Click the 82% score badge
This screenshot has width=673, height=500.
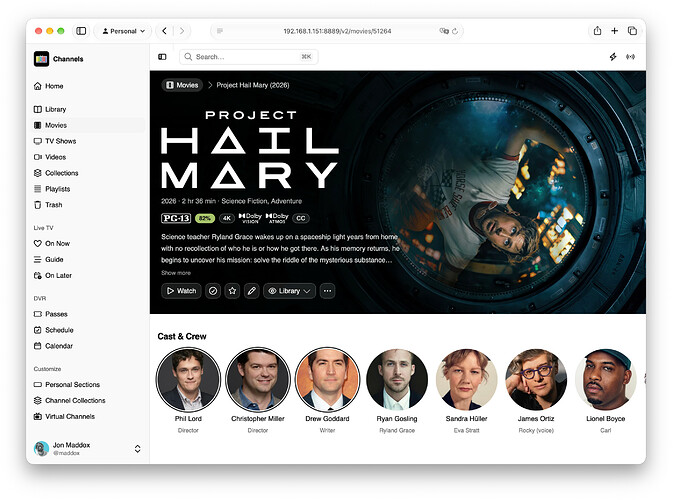[x=205, y=218]
